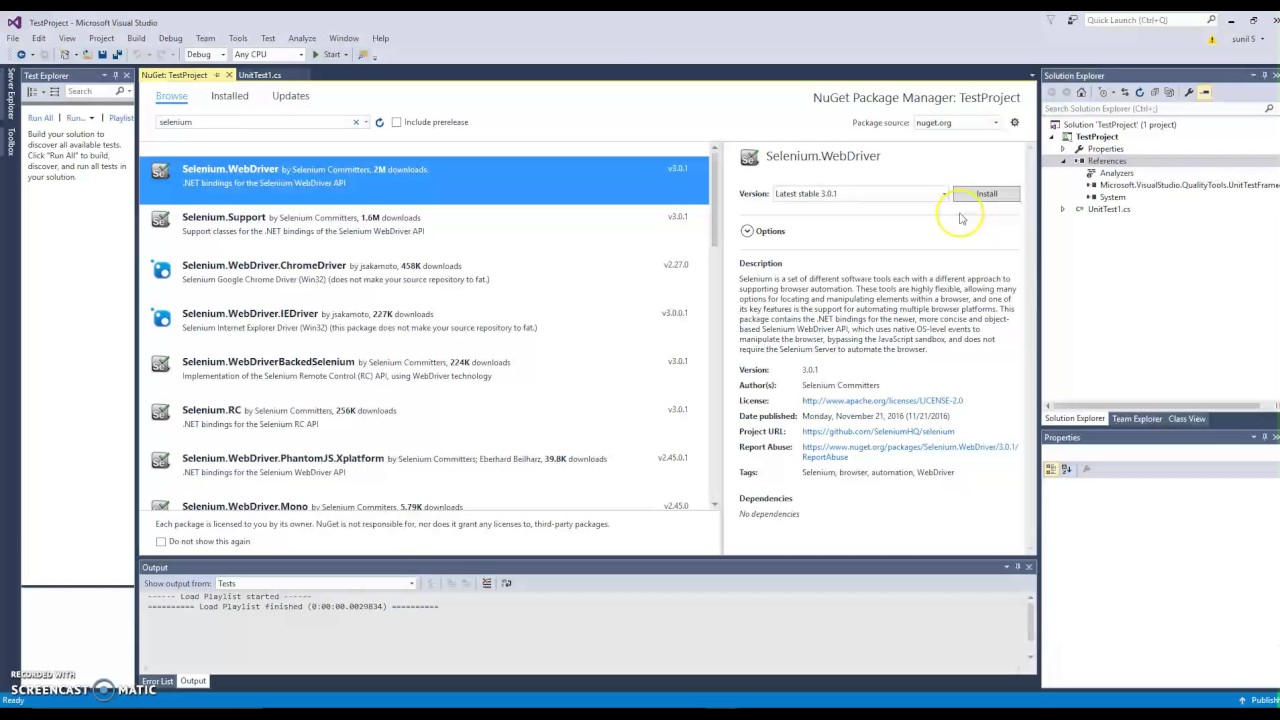Open the Debug configuration dropdown

[x=204, y=54]
